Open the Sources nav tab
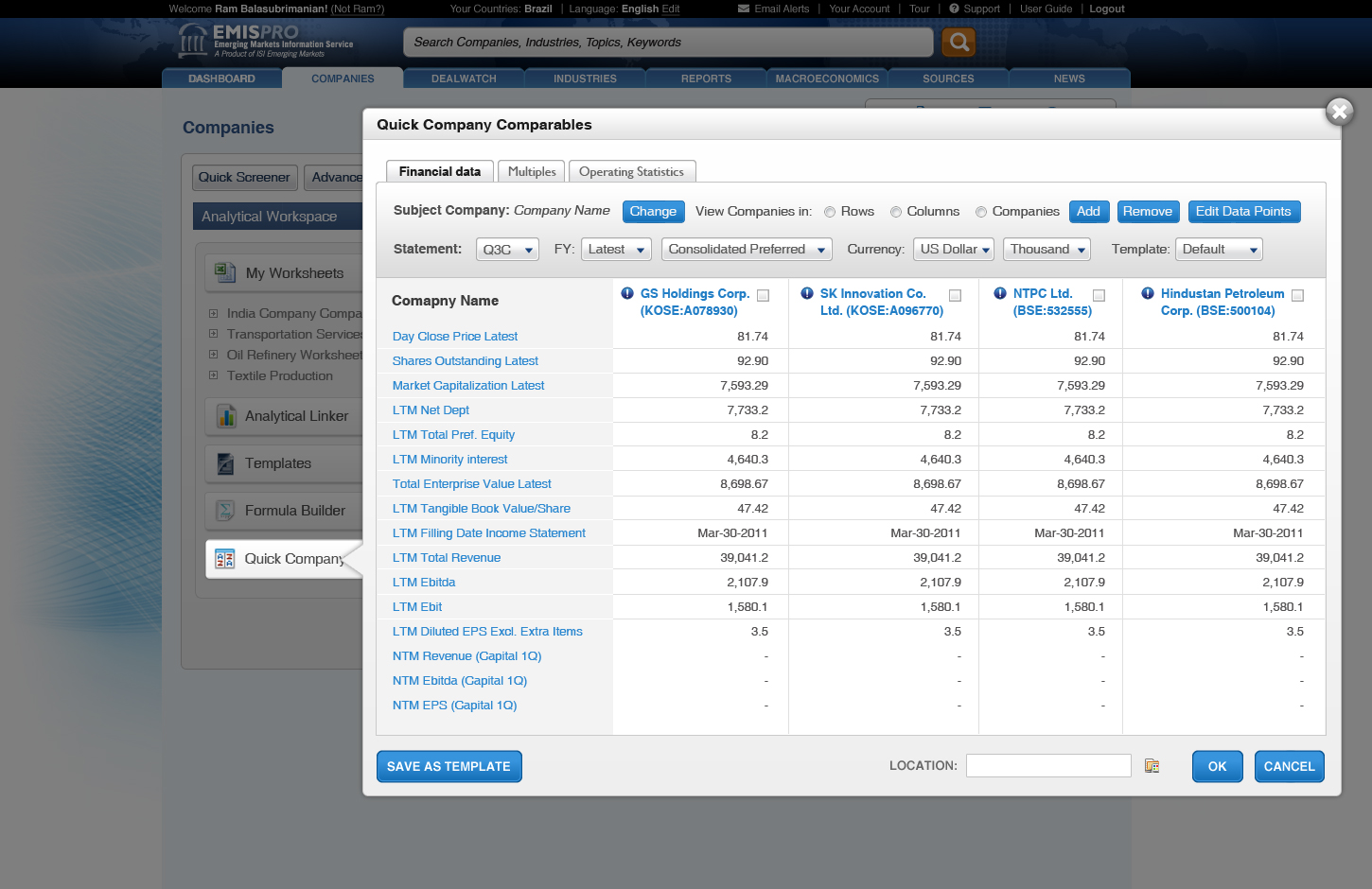The image size is (1372, 889). coord(948,78)
